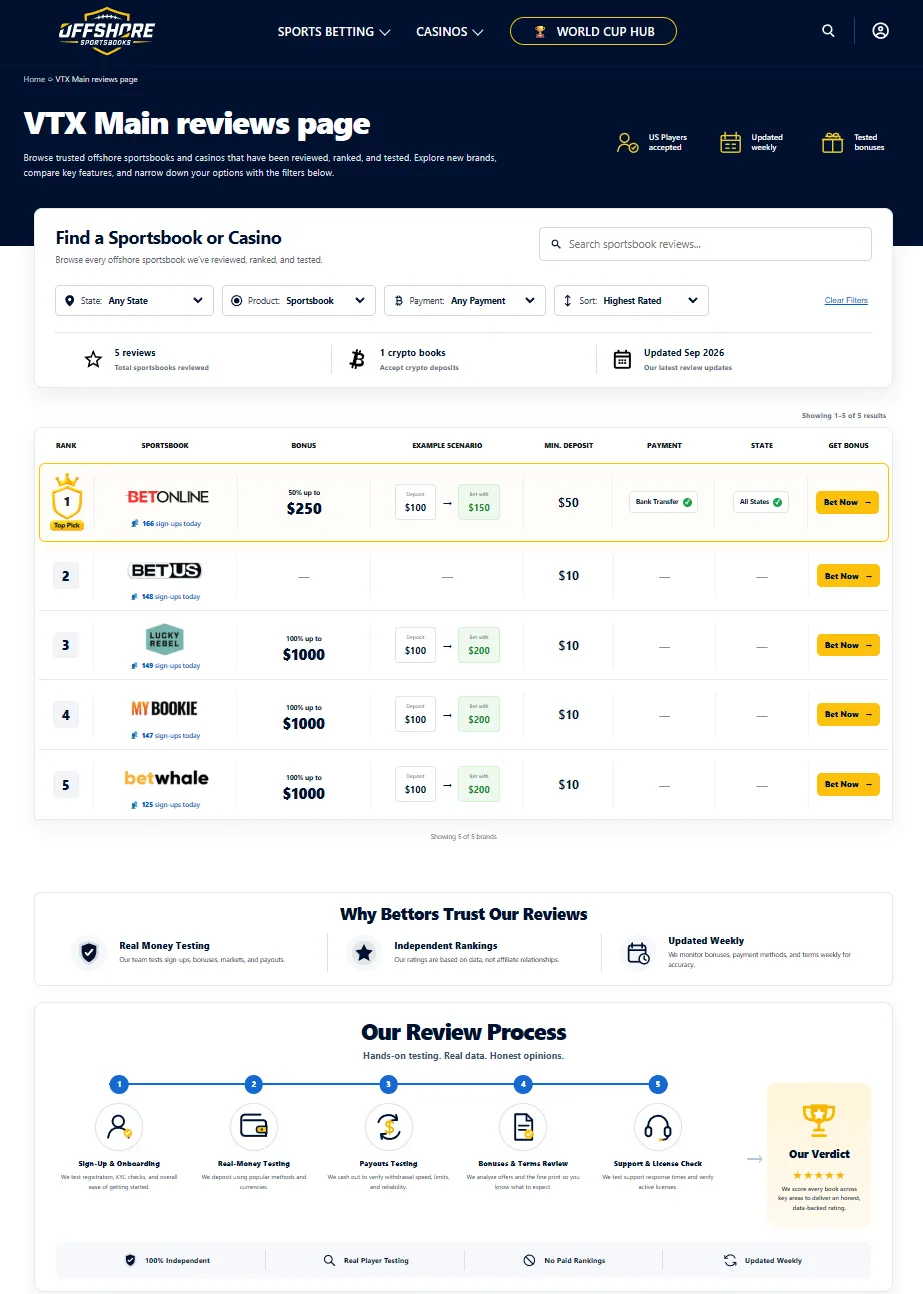The width and height of the screenshot is (923, 1294).
Task: Click the Real-Money Testing wallet icon
Action: click(254, 1127)
